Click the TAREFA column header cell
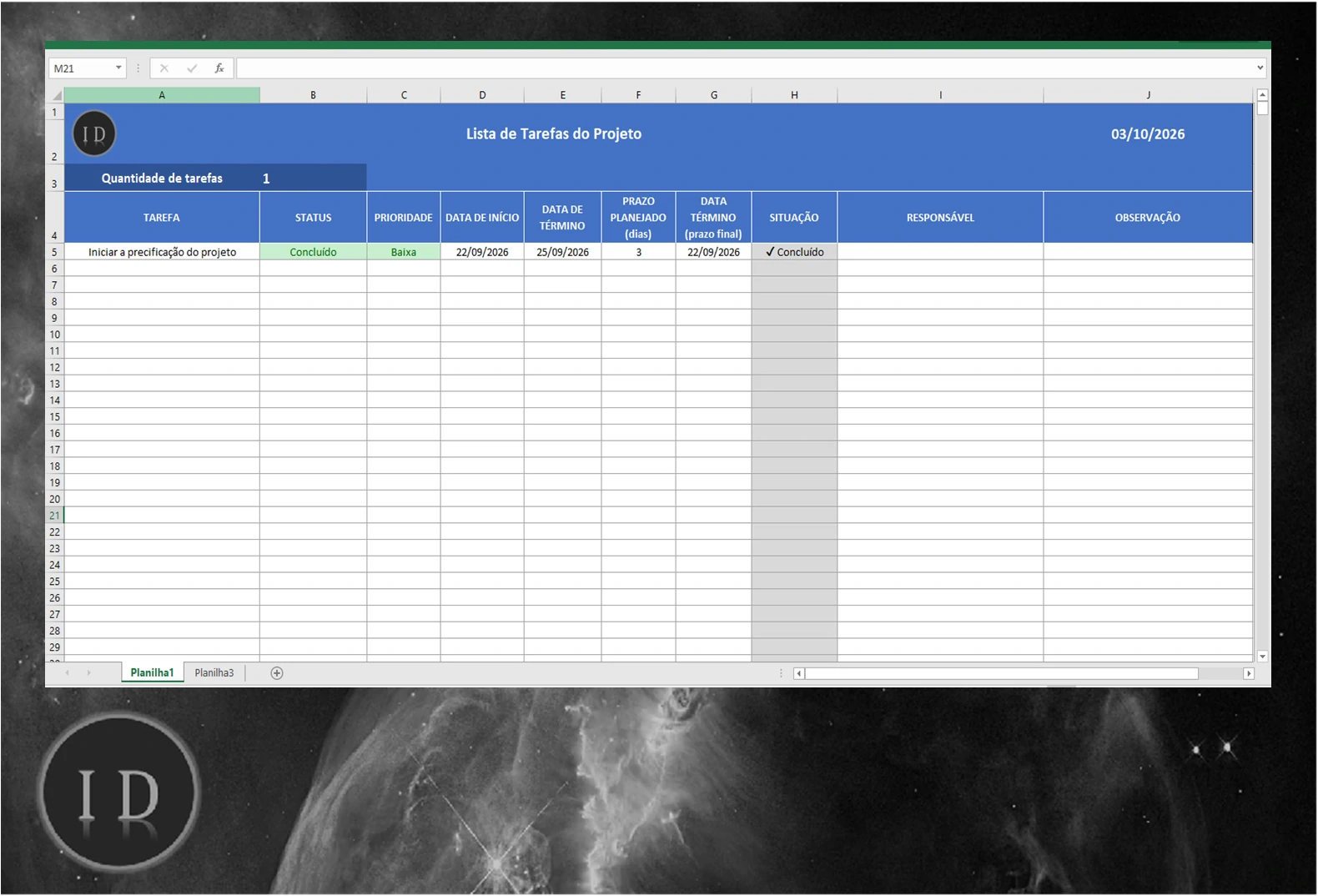 [x=162, y=218]
